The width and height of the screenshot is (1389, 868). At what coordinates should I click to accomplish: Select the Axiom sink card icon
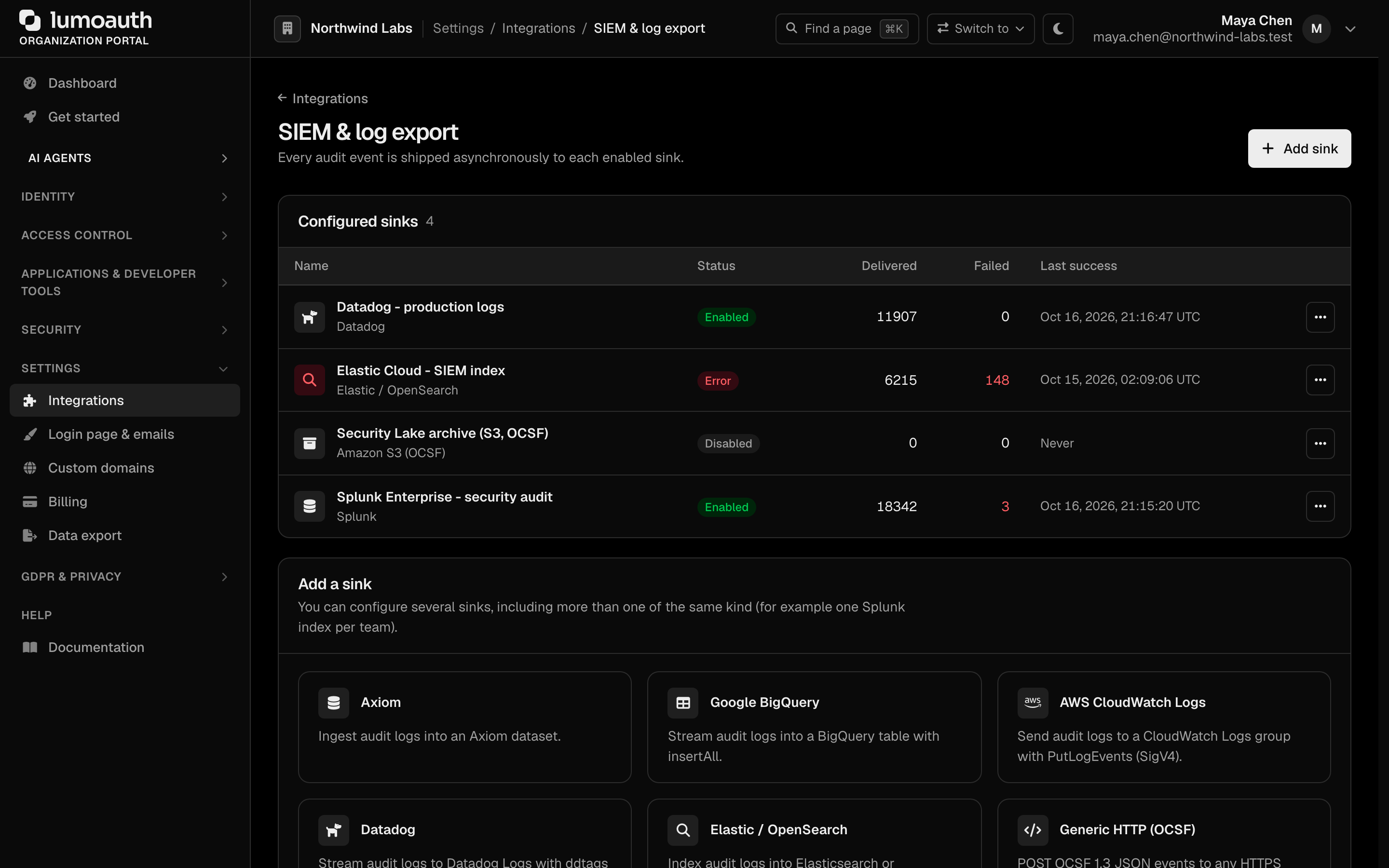333,703
